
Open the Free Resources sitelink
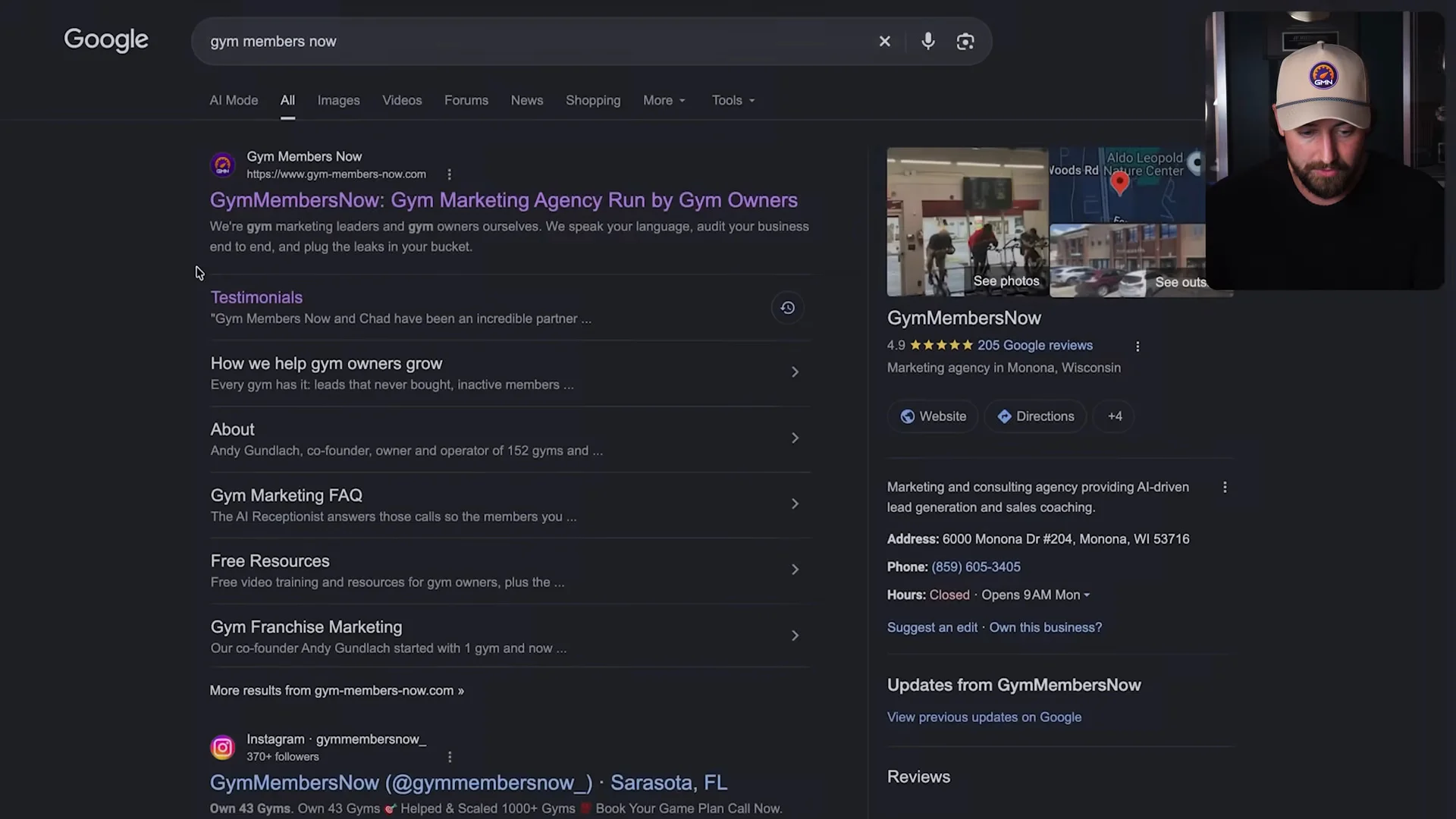click(x=270, y=561)
